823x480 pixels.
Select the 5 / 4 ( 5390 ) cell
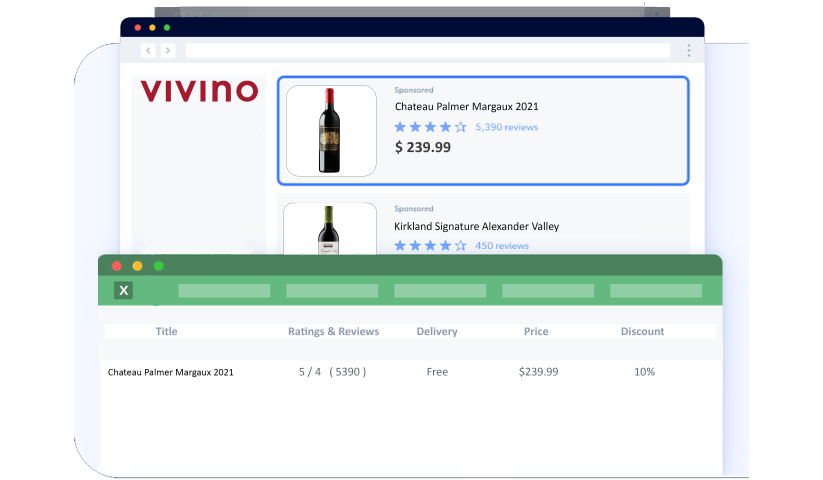pos(332,372)
